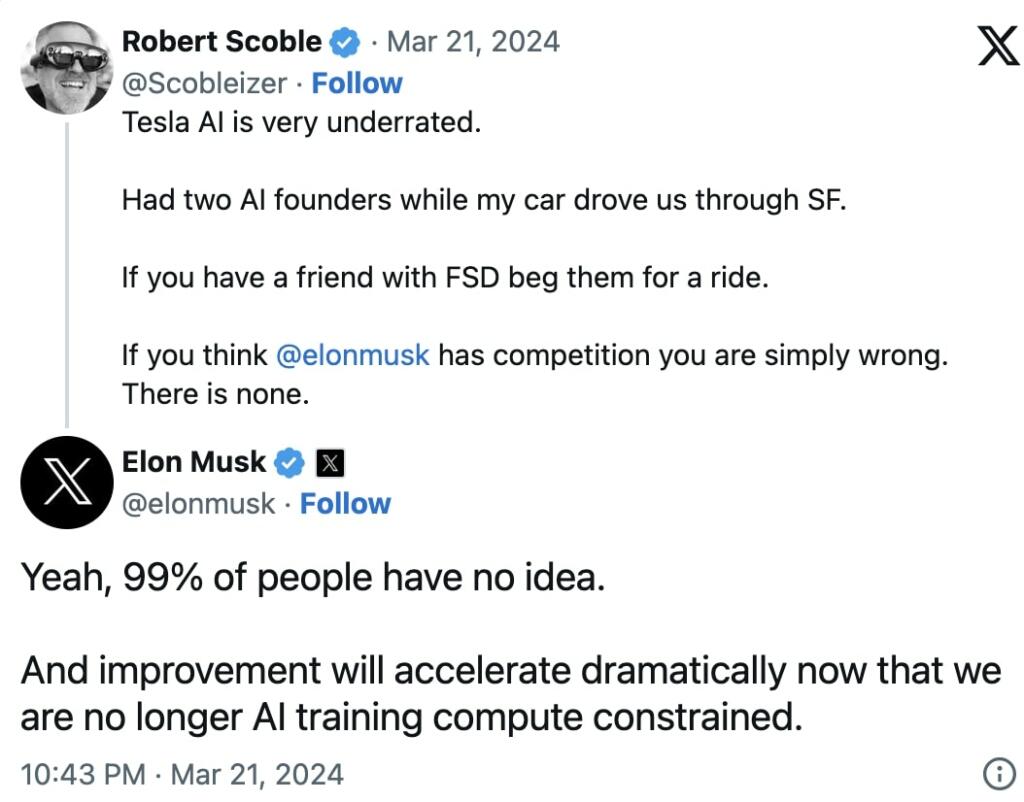
Task: Click Robert Scoble's display name
Action: 220,42
